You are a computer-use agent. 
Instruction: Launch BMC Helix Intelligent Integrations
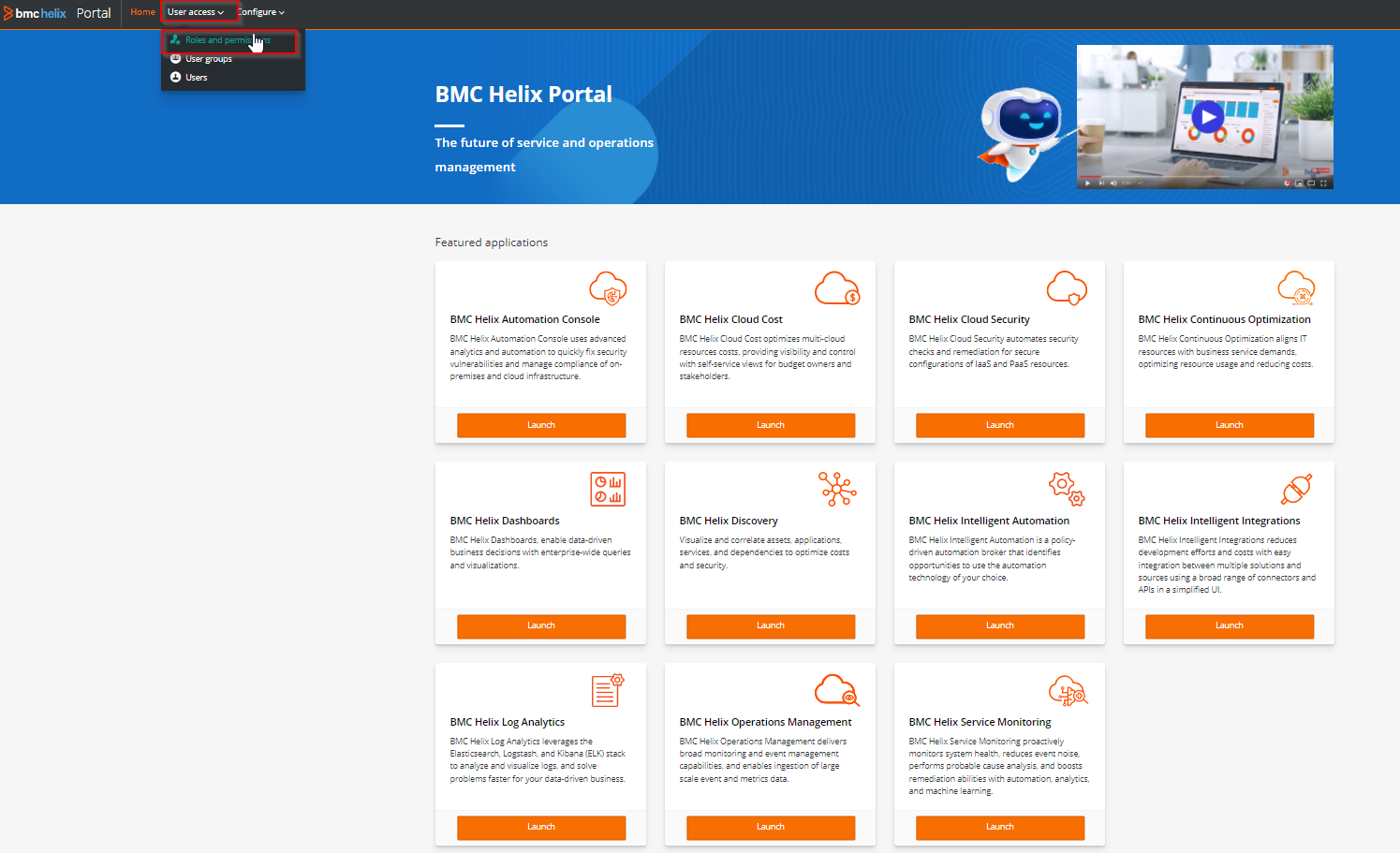click(x=1230, y=626)
